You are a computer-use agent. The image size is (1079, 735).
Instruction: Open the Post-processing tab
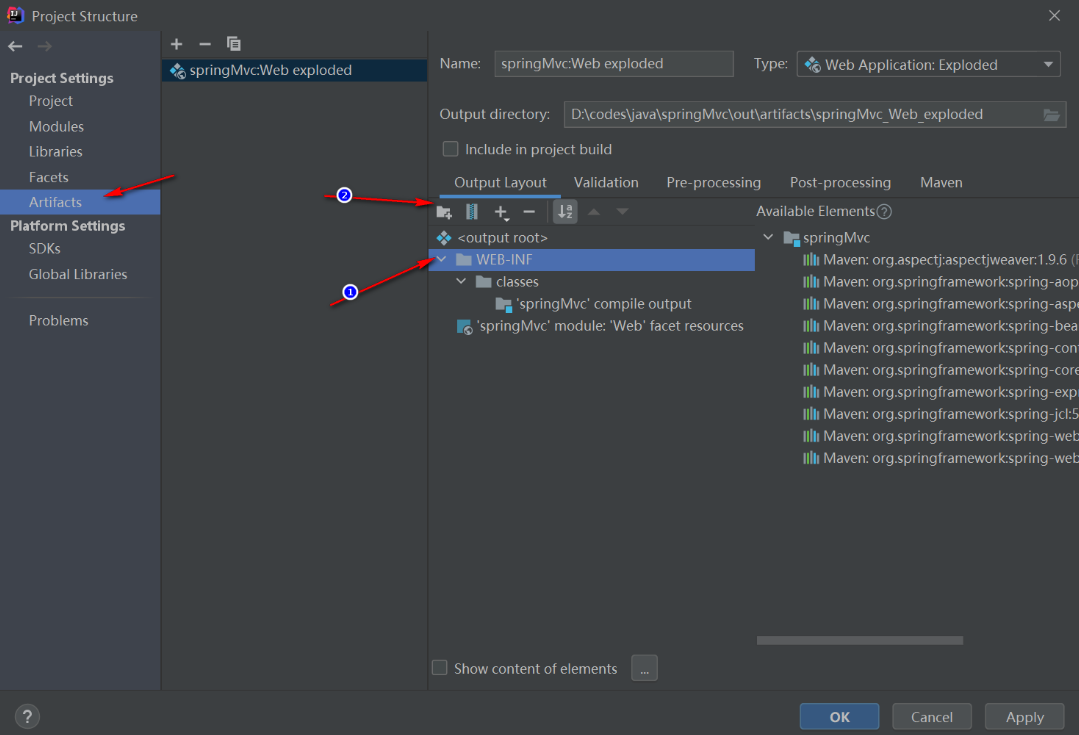click(840, 183)
